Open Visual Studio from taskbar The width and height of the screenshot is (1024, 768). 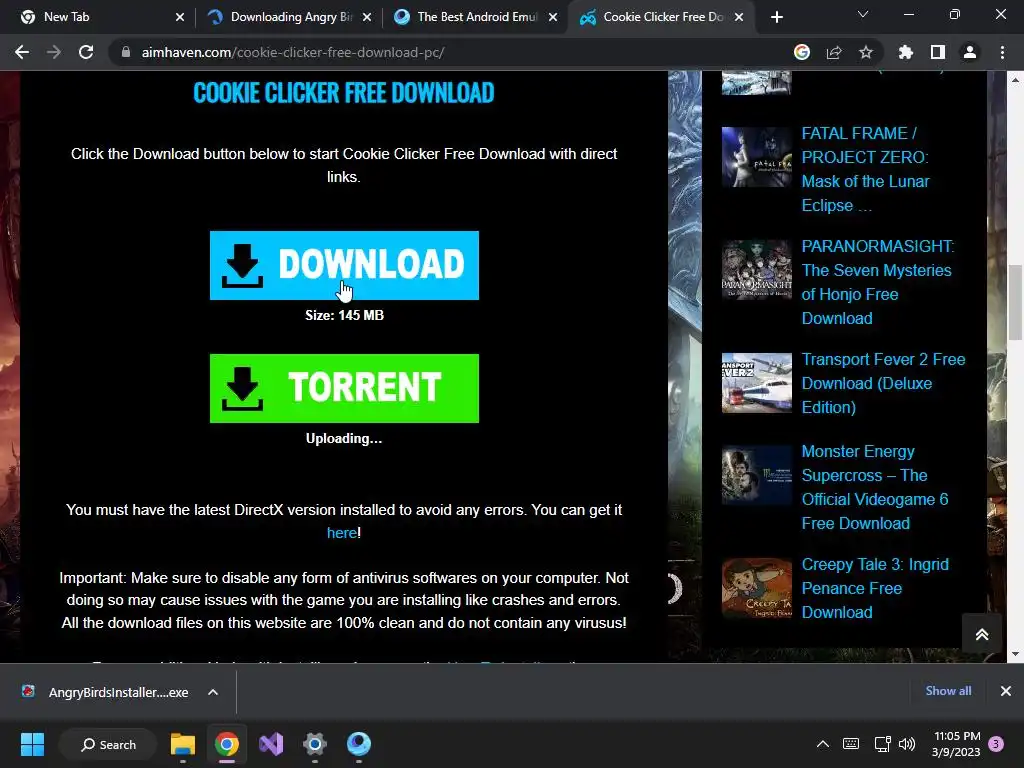point(271,744)
